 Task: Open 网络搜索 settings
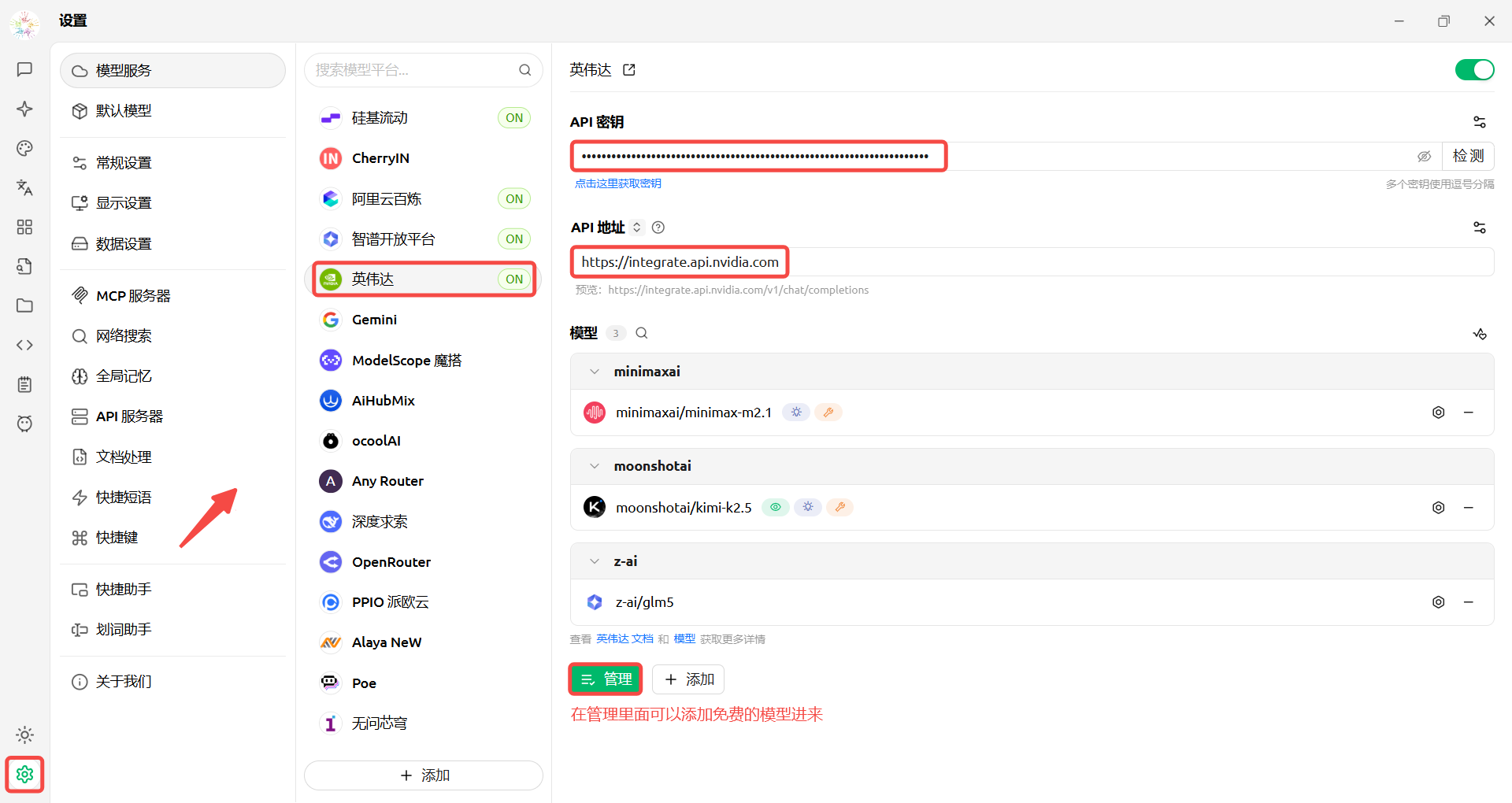click(x=172, y=336)
